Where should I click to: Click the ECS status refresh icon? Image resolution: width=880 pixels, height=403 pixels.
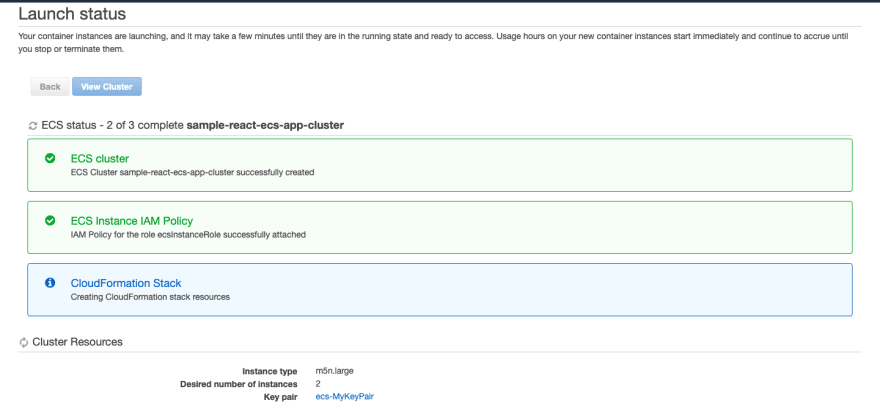pos(33,126)
